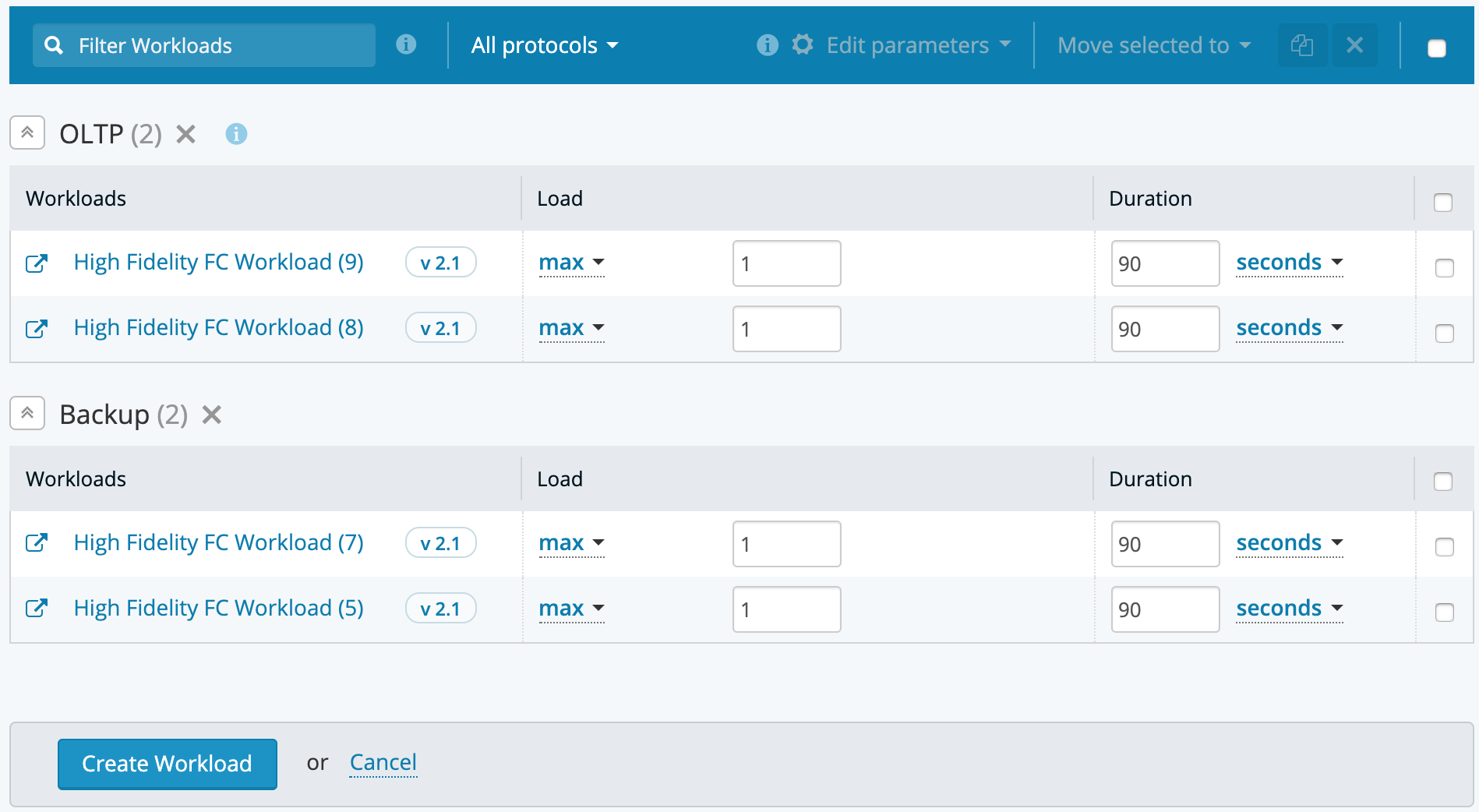The height and width of the screenshot is (812, 1479).
Task: Open seconds unit dropdown for Workload (7)
Action: tap(1290, 543)
